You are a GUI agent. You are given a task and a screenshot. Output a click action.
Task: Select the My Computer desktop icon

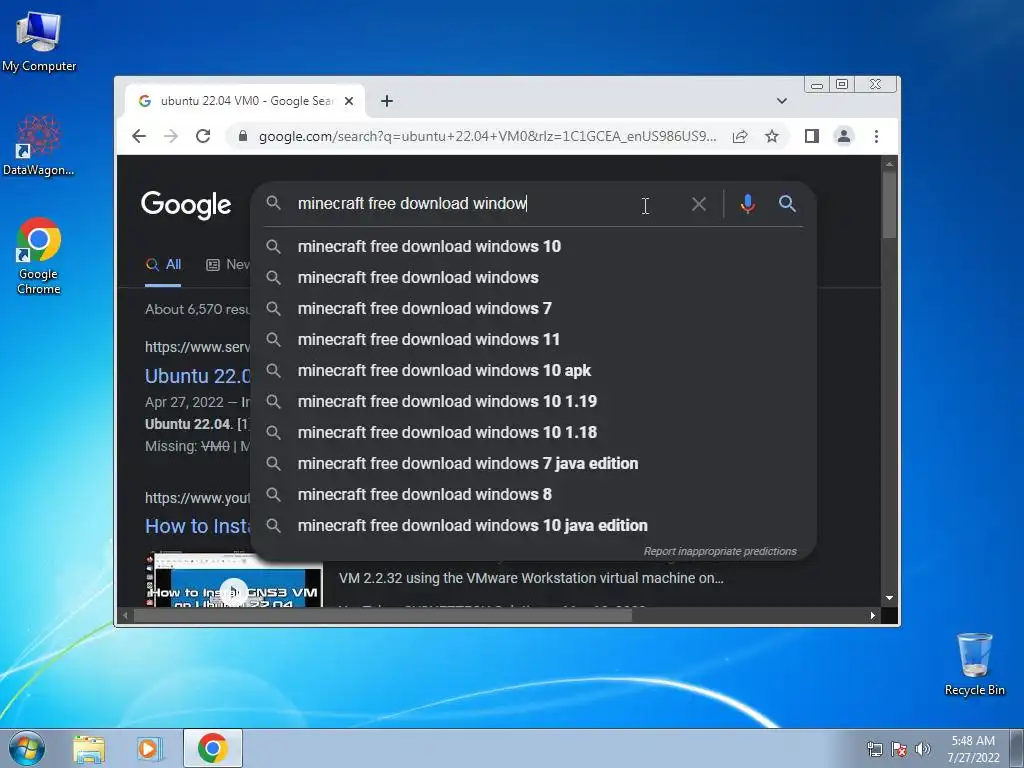39,42
